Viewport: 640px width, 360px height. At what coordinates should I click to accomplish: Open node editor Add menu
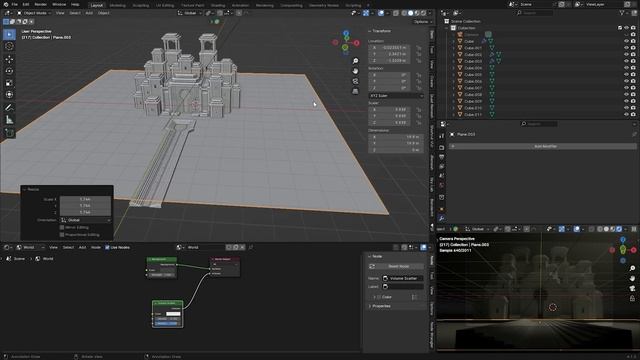click(x=82, y=247)
